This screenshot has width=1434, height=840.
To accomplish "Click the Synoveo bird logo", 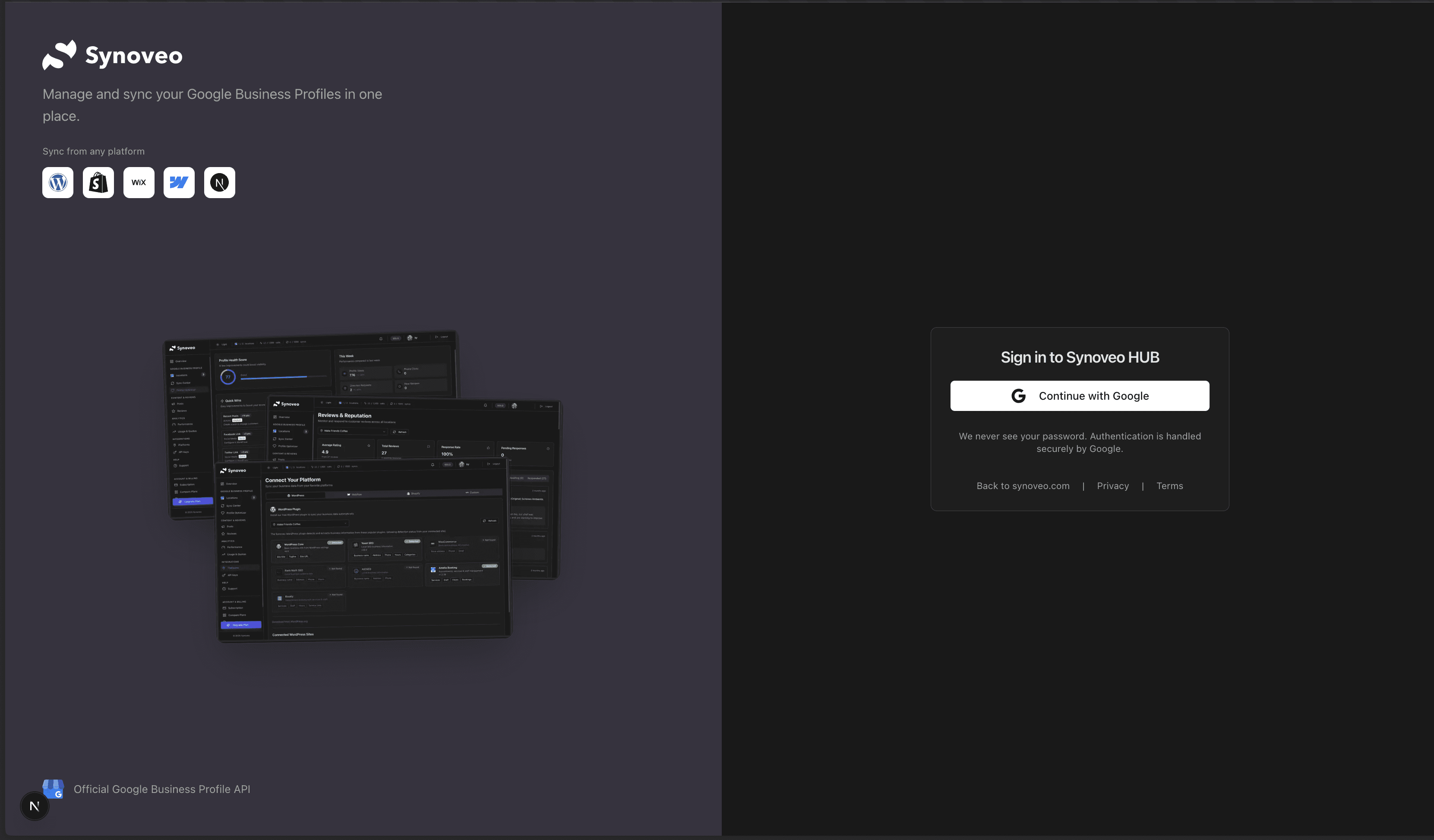I will tap(59, 55).
